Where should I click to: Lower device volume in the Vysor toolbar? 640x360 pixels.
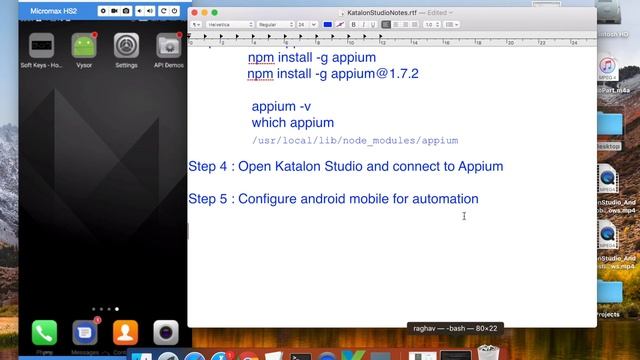tap(140, 11)
